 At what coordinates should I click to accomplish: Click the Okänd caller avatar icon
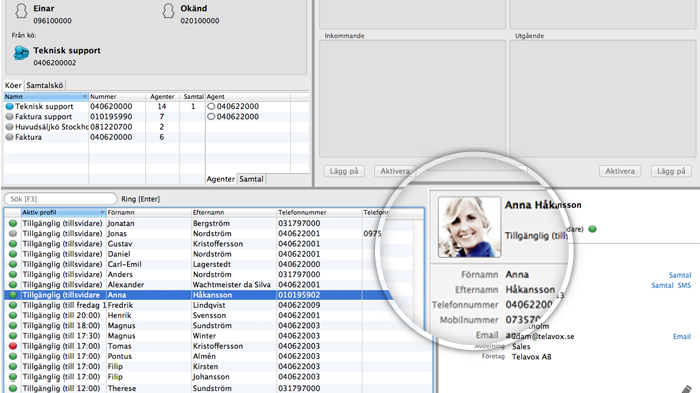point(168,11)
